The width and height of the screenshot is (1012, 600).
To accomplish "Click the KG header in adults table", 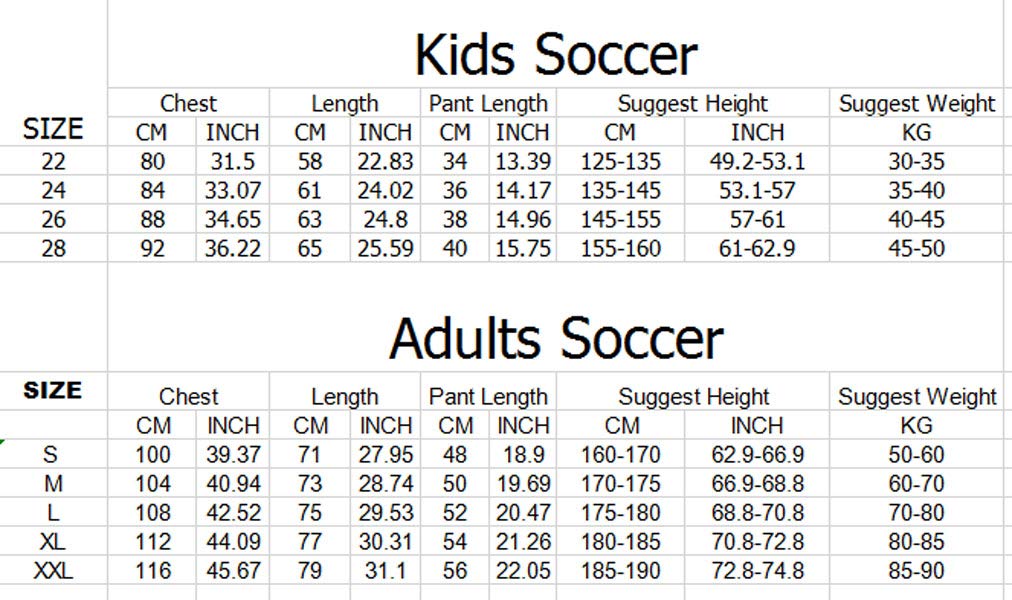I will 916,426.
